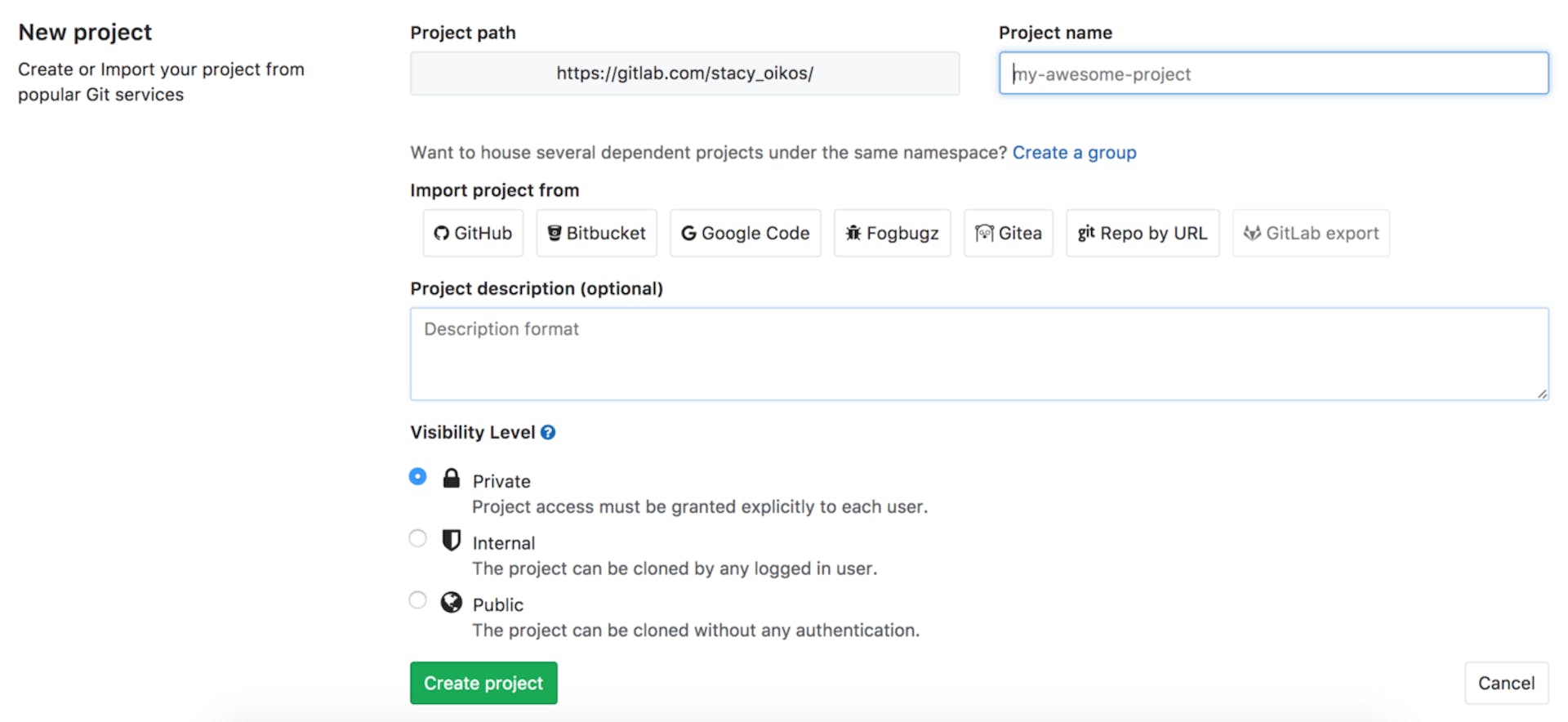Open Visibility Level help information

[x=548, y=432]
